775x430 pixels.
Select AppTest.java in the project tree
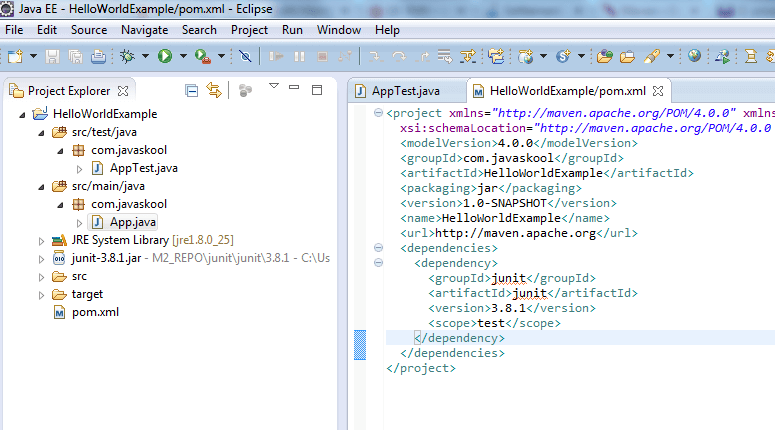143,168
